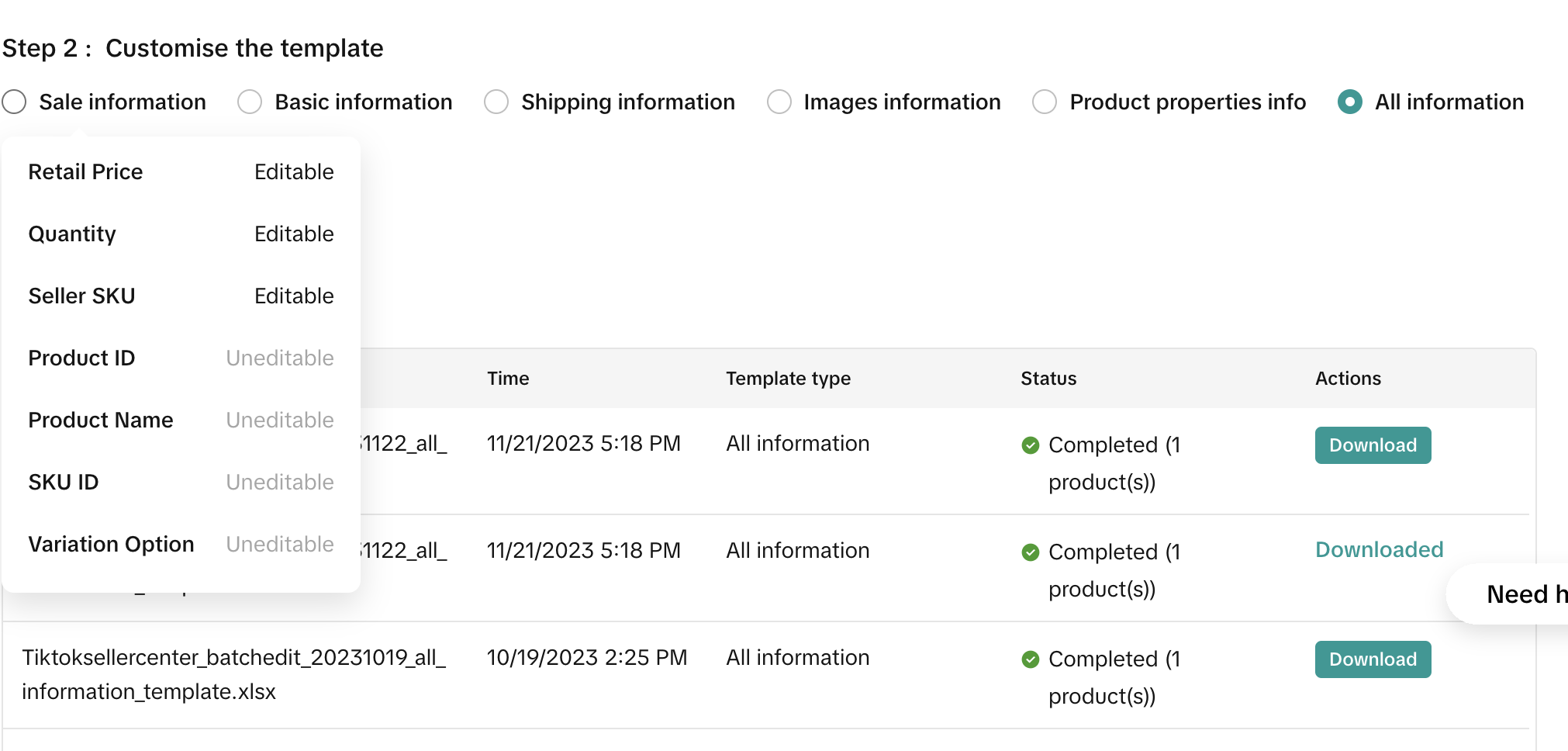Select the Images information radio button
Screen dimensions: 1568x751
click(779, 102)
